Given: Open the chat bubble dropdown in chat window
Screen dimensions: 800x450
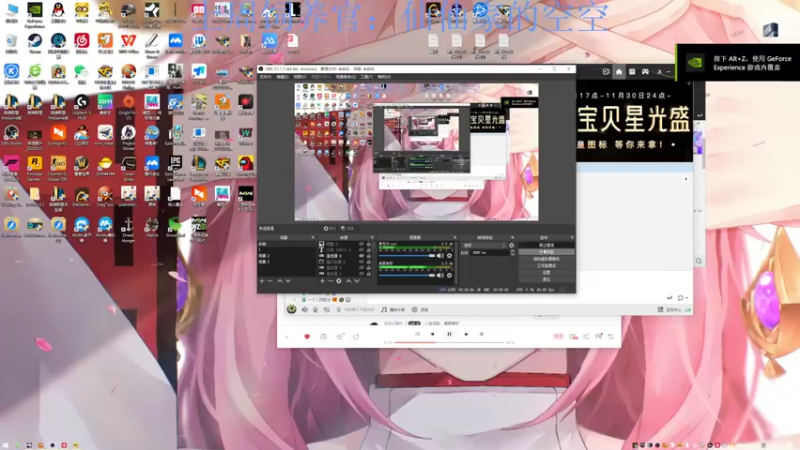Looking at the screenshot, I should tap(682, 297).
